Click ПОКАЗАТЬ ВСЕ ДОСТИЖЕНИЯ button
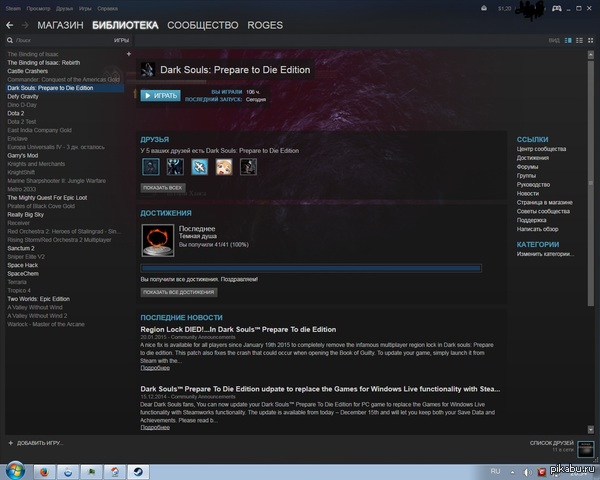The height and width of the screenshot is (480, 600). 178,292
